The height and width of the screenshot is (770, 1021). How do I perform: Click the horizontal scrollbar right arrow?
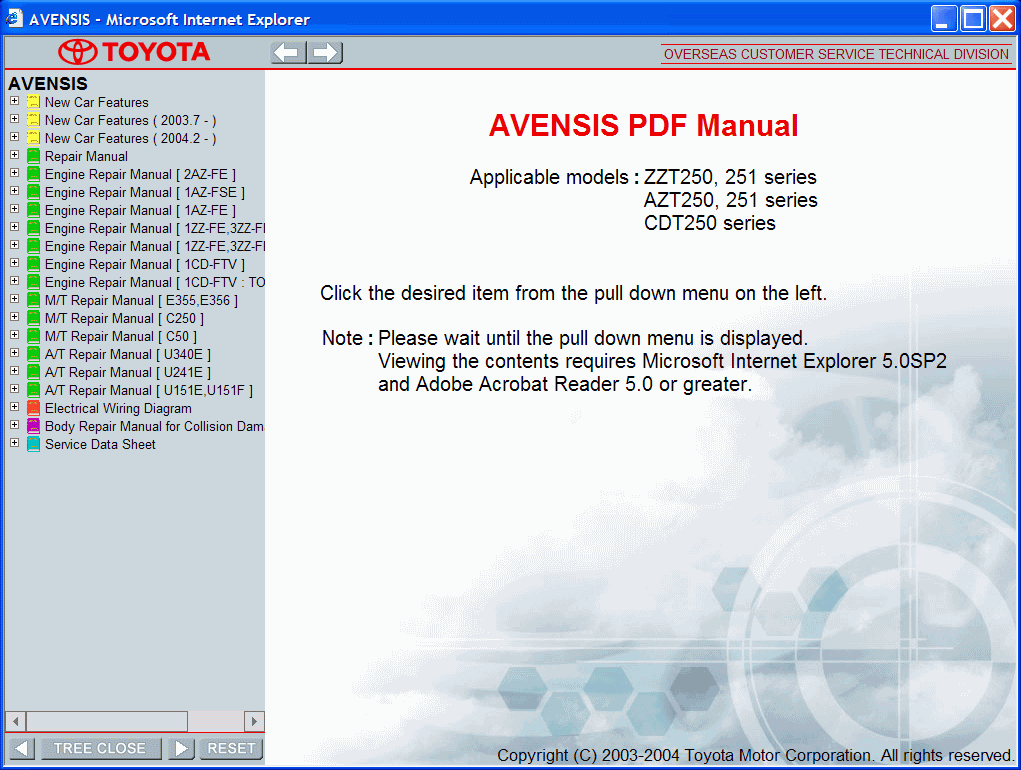coord(254,721)
